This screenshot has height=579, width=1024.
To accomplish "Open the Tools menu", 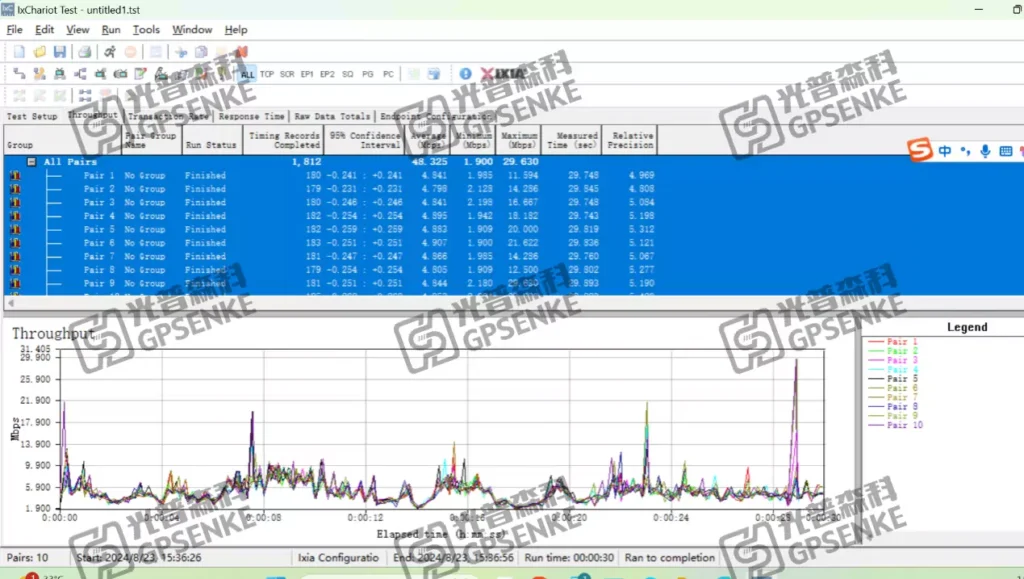I will (146, 29).
